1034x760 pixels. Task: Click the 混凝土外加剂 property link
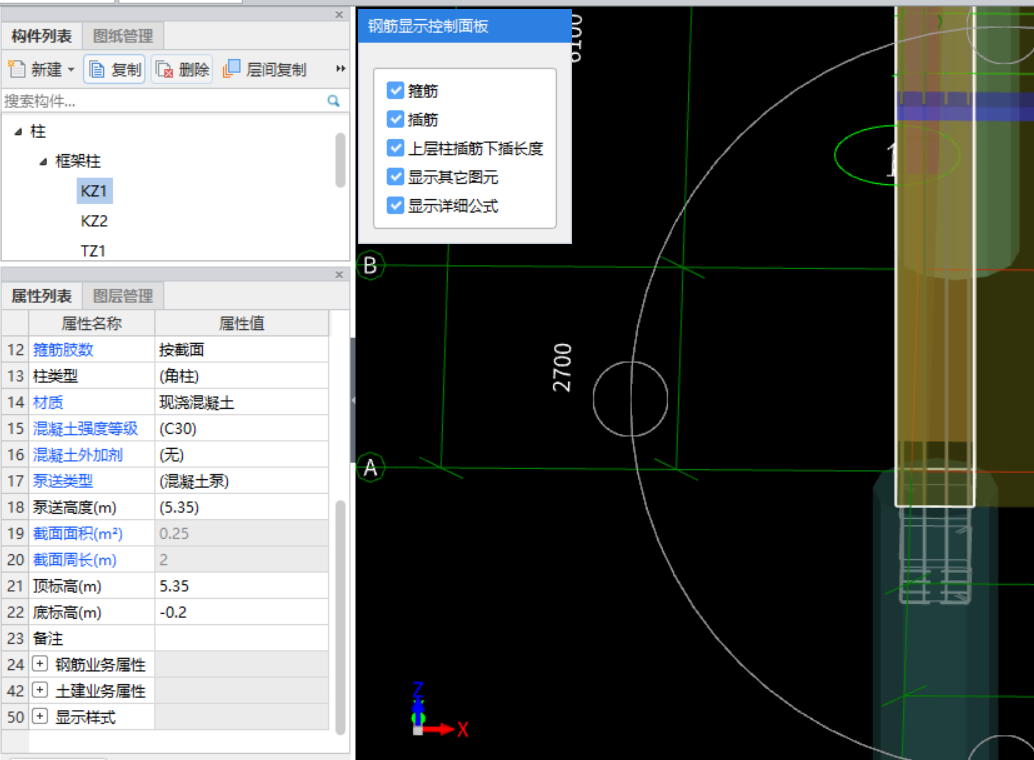(78, 455)
